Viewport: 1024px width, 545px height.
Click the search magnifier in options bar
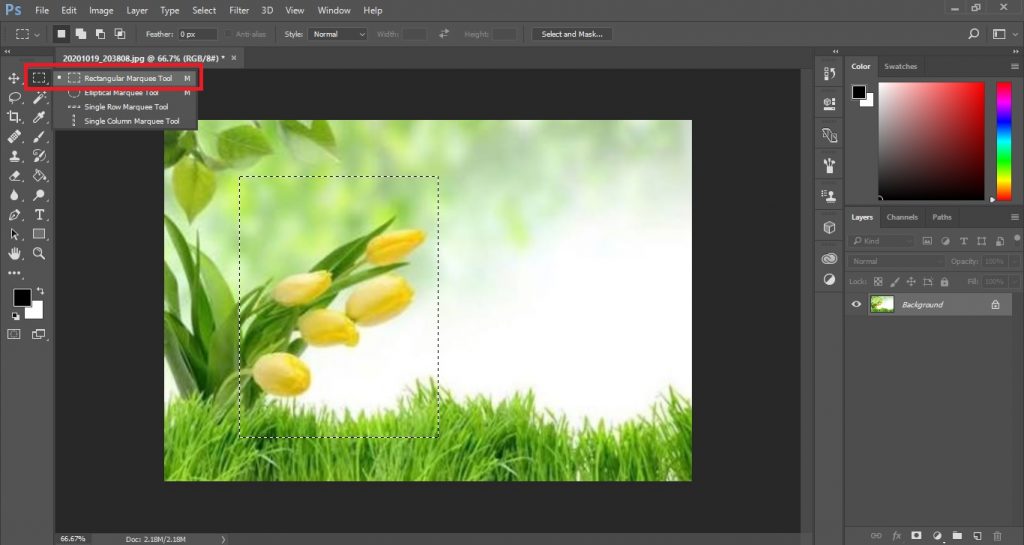click(974, 34)
